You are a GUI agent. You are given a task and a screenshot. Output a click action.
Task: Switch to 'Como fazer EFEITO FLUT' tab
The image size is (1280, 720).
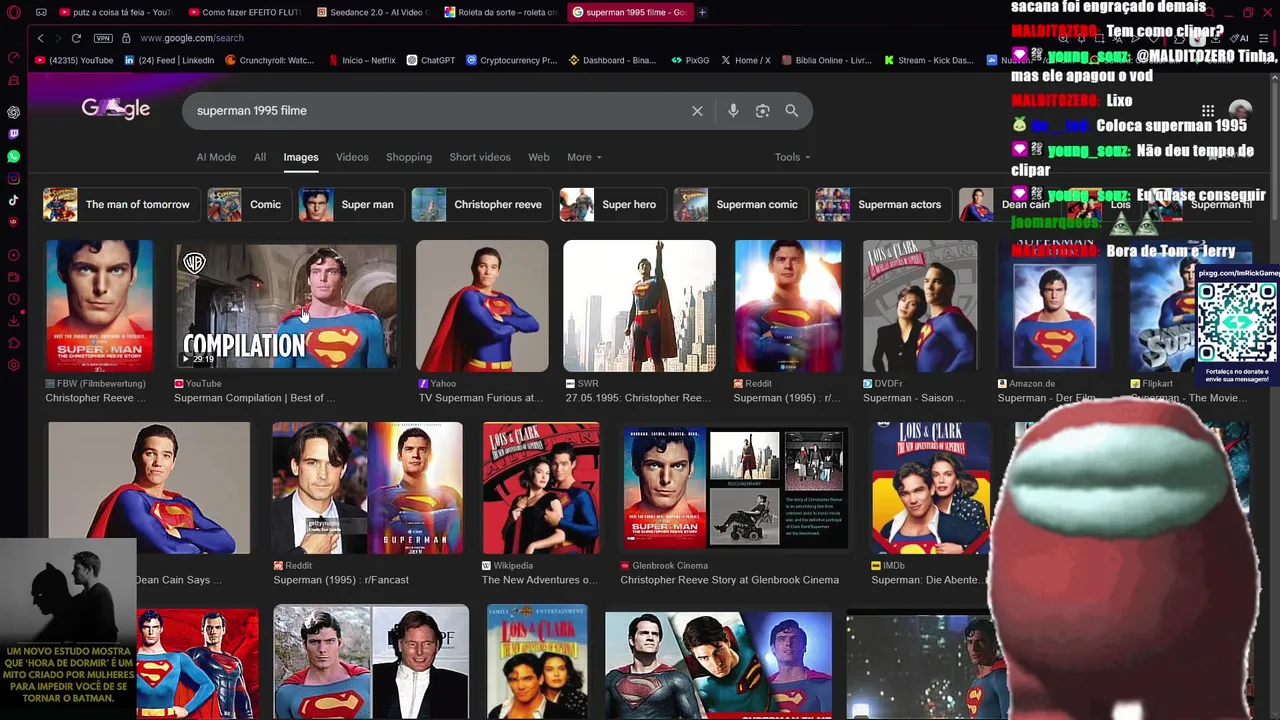[243, 12]
